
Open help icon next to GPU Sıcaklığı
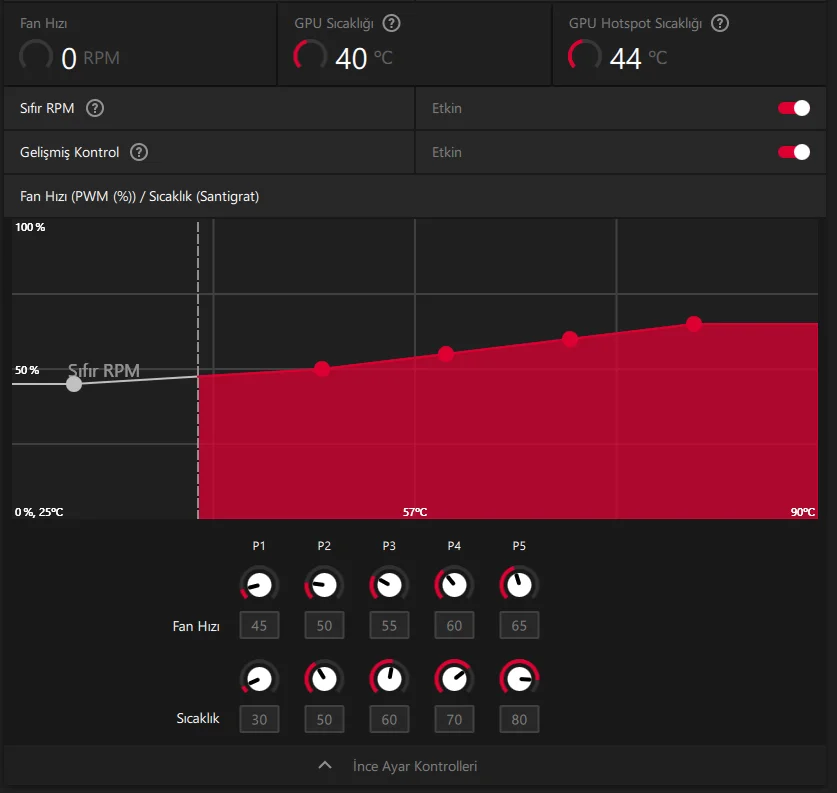pos(391,23)
